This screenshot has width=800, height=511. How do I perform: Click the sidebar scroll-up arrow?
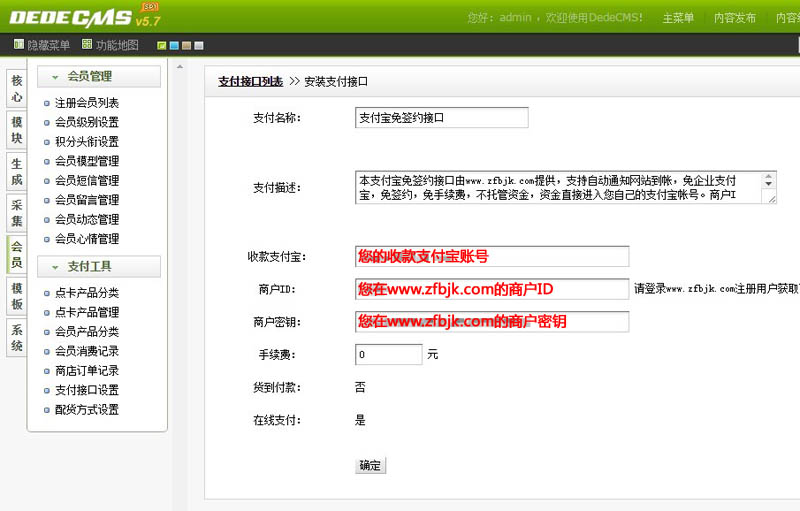pyautogui.click(x=180, y=67)
